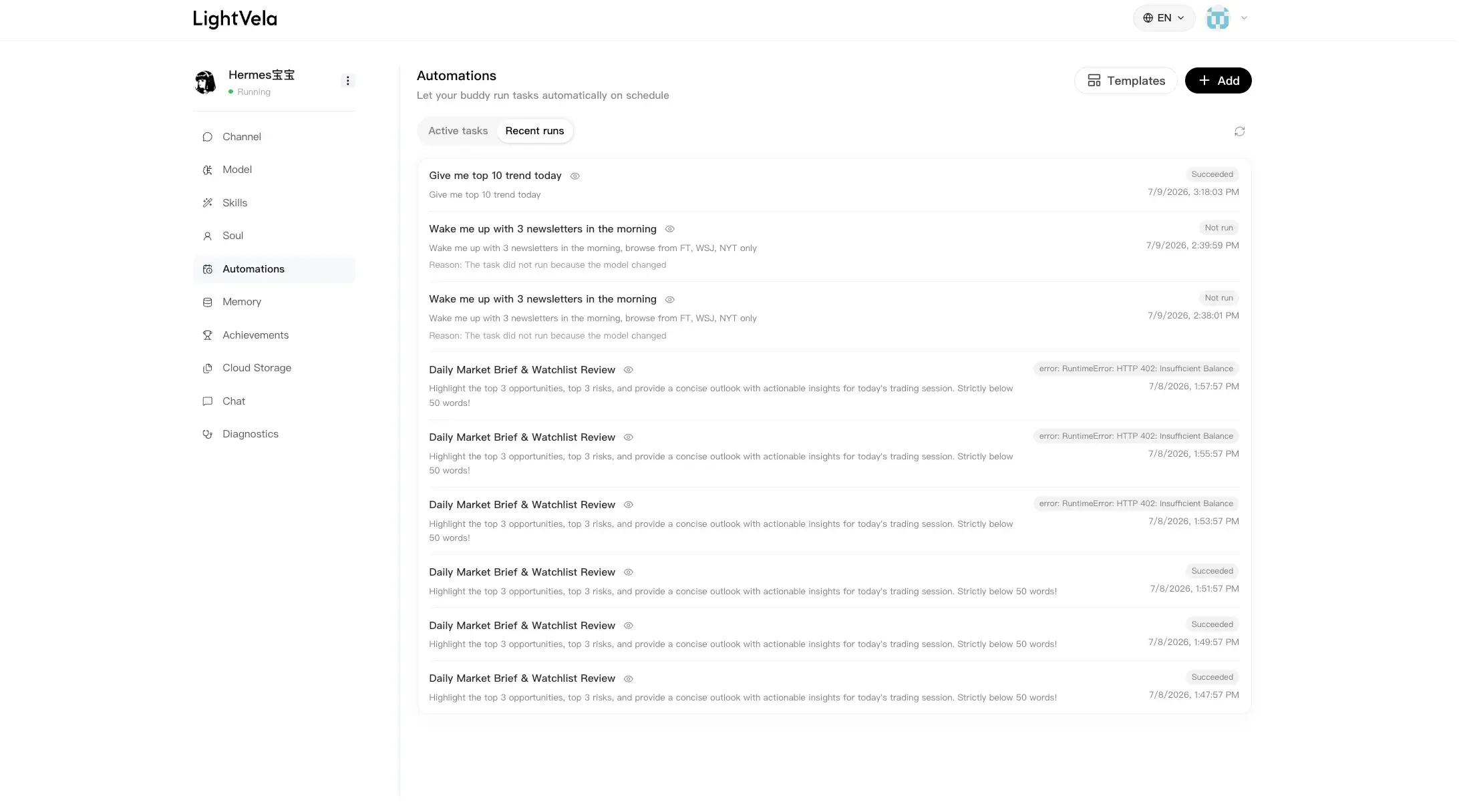1463x812 pixels.
Task: Open the Channel section icon
Action: point(208,137)
